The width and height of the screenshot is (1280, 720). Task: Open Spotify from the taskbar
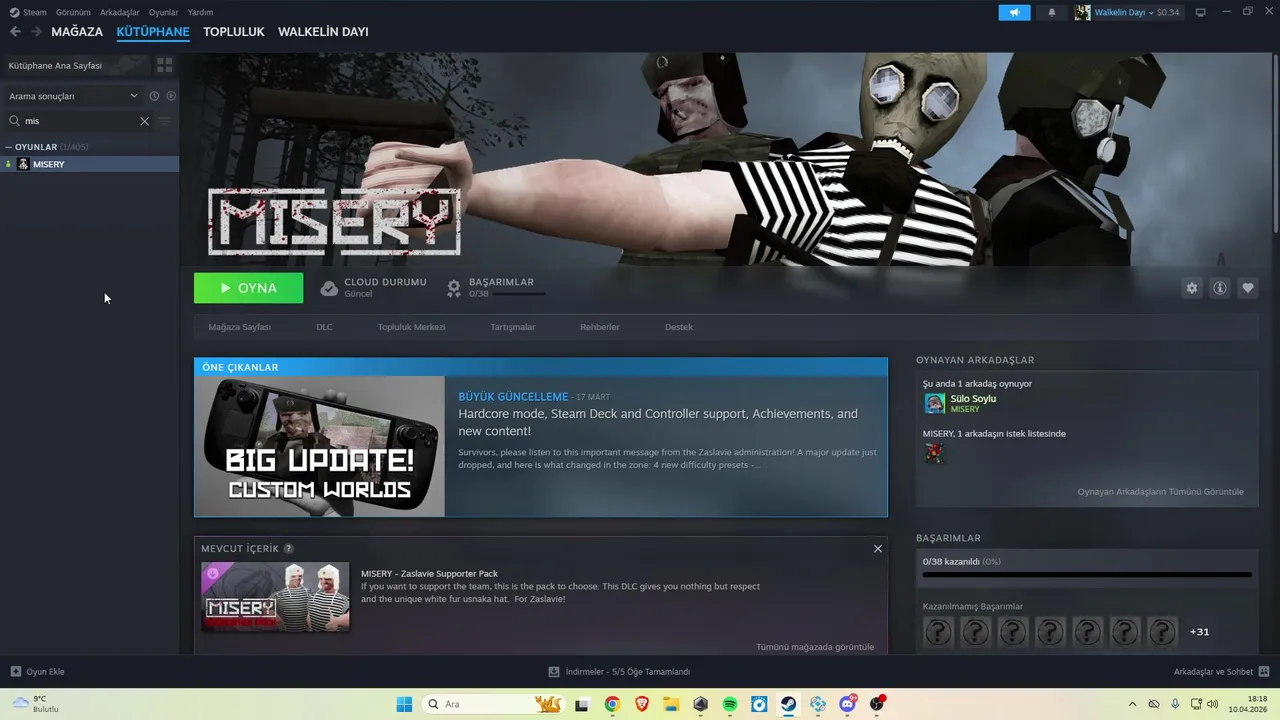pos(730,704)
